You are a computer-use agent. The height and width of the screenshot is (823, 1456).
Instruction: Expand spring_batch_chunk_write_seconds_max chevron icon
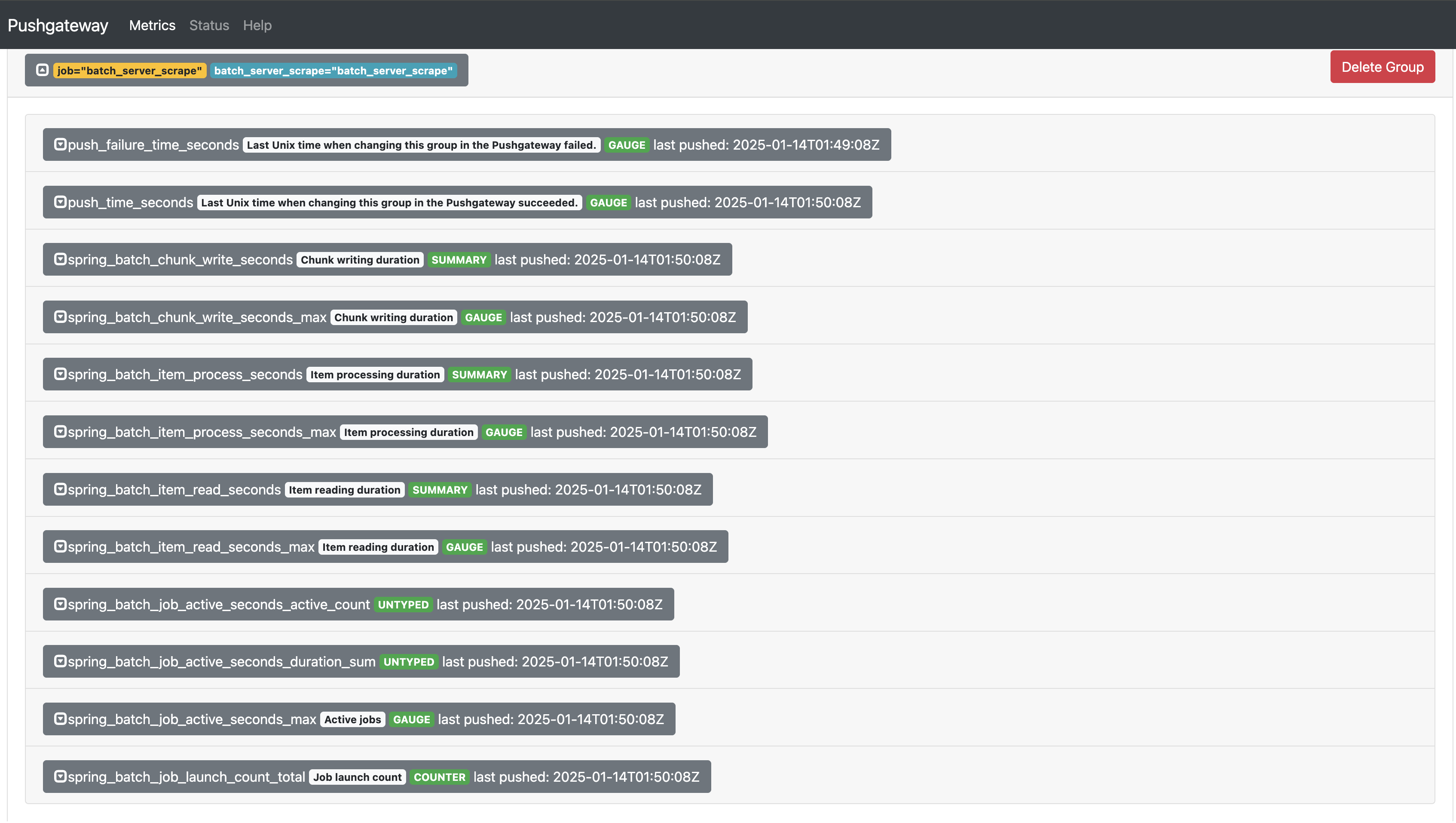pyautogui.click(x=60, y=317)
